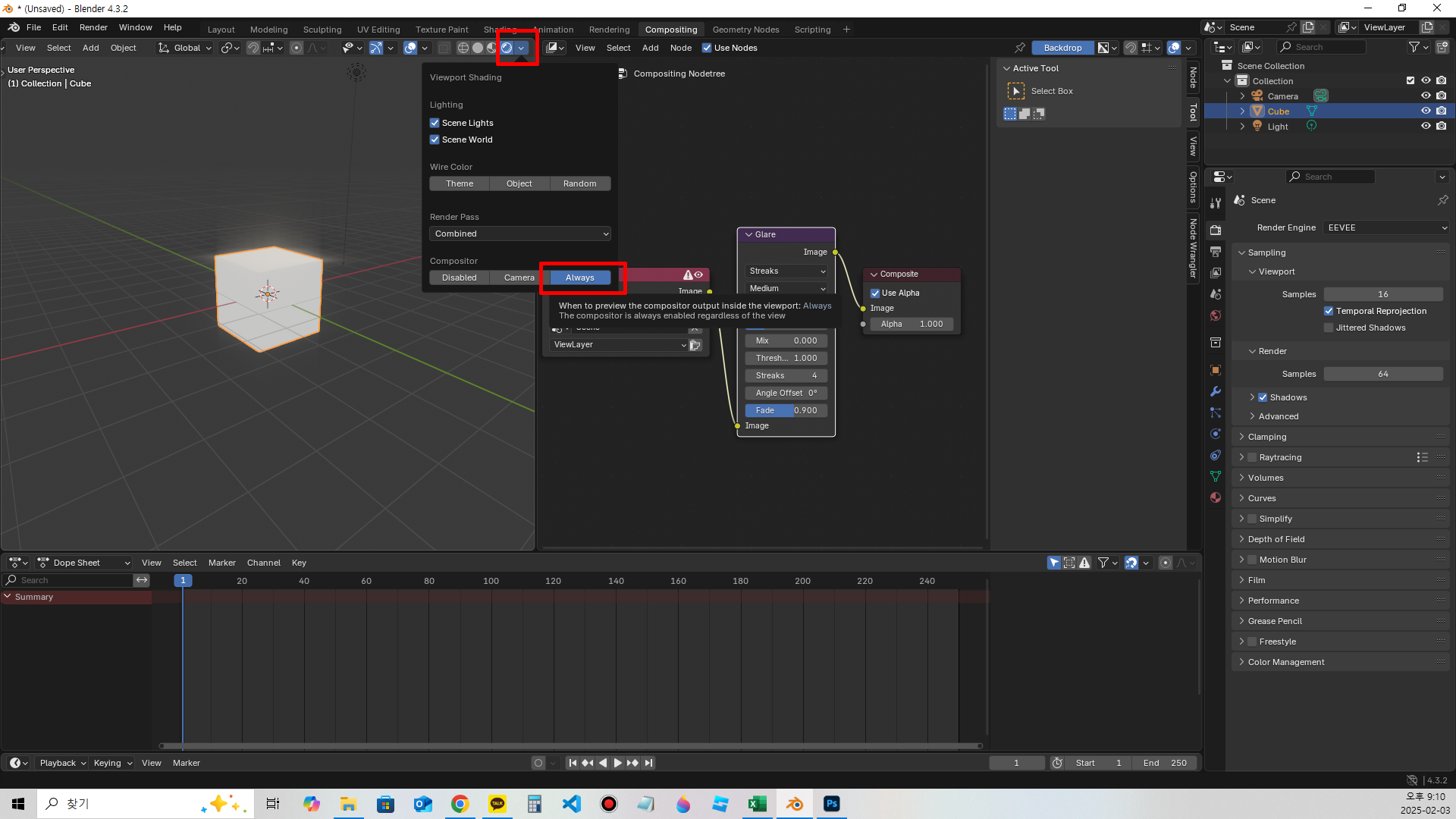1456x819 pixels.
Task: Open the Object properties tab
Action: 1216,370
